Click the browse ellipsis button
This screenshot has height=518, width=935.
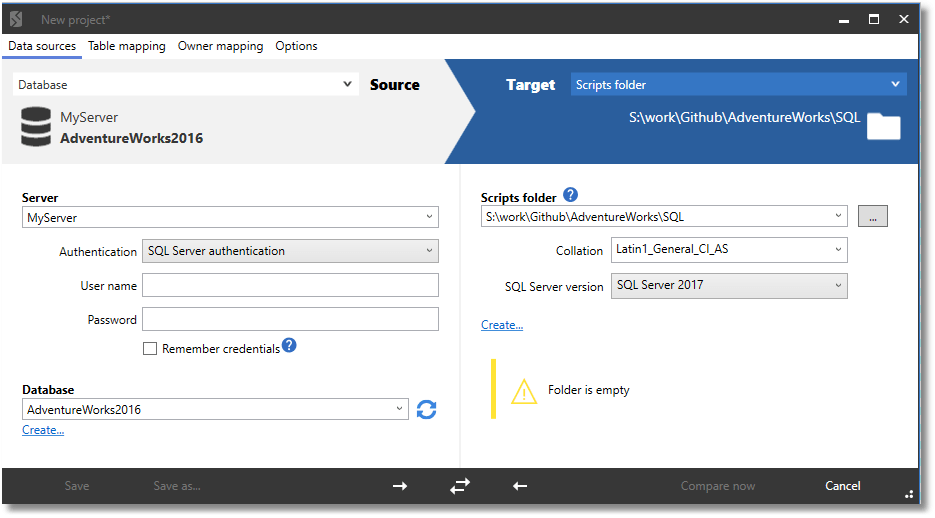point(872,216)
